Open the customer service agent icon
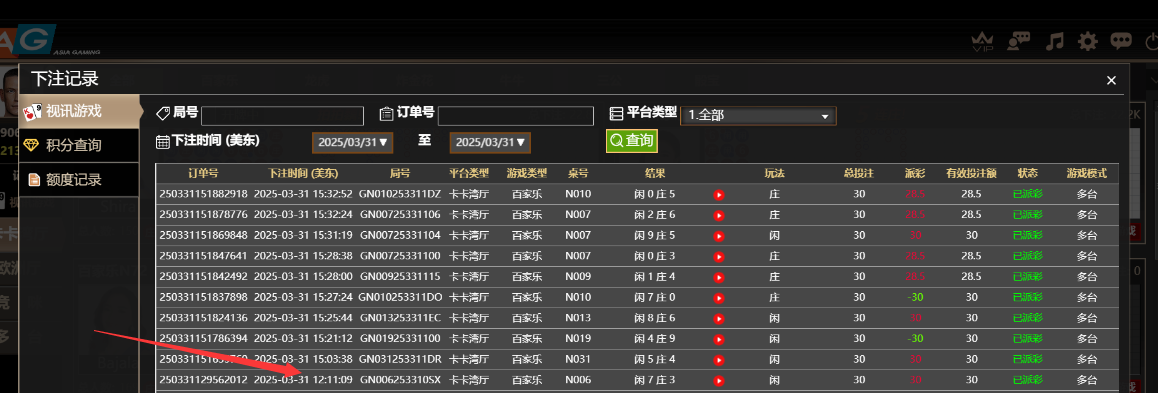This screenshot has height=393, width=1158. click(x=1019, y=42)
